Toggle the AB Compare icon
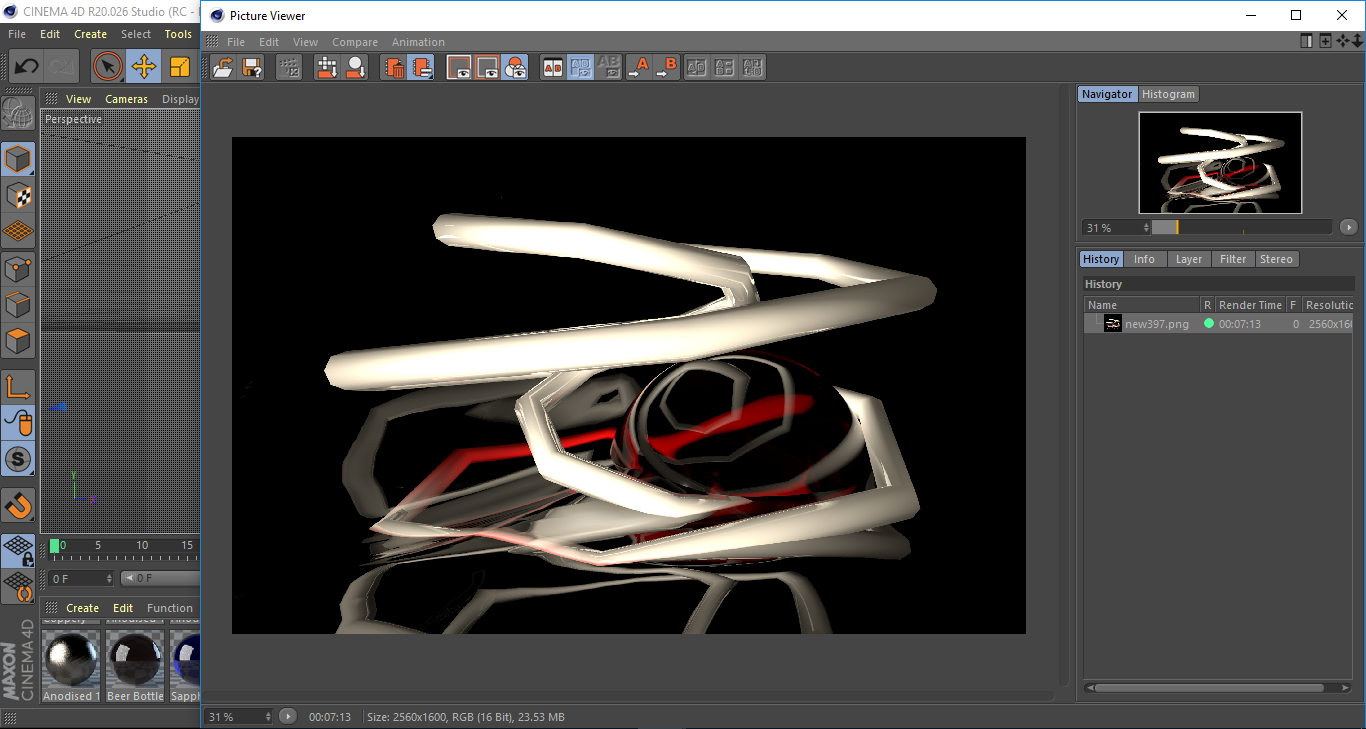Screen dimensions: 1366x729 click(552, 68)
